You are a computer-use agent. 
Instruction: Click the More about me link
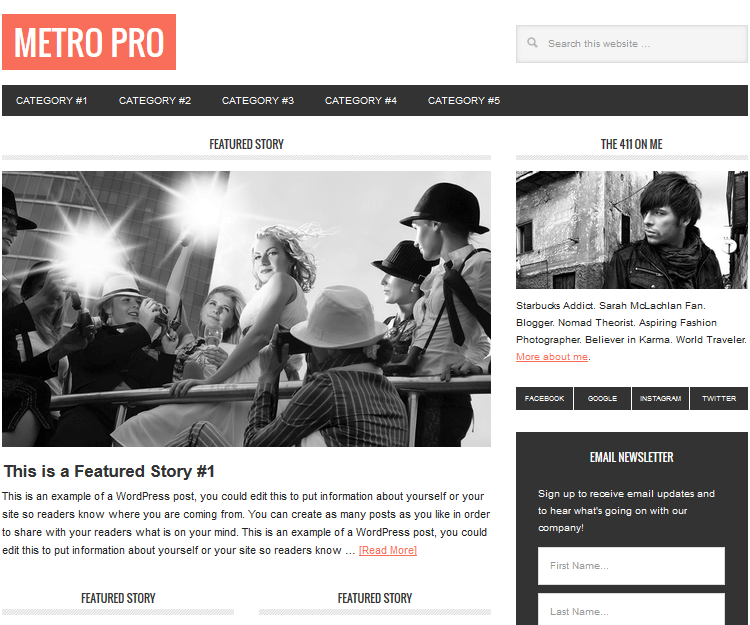tap(552, 357)
